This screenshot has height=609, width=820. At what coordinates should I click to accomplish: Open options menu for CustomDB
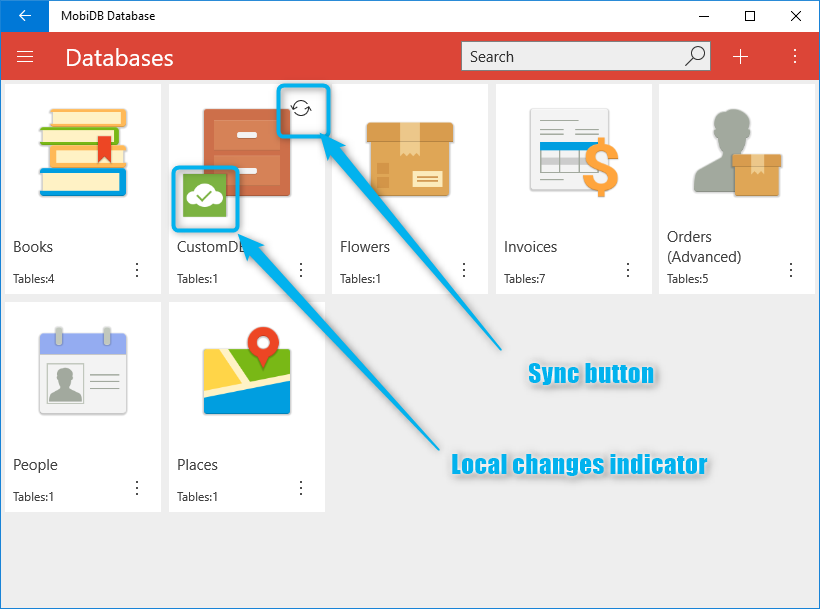click(301, 270)
